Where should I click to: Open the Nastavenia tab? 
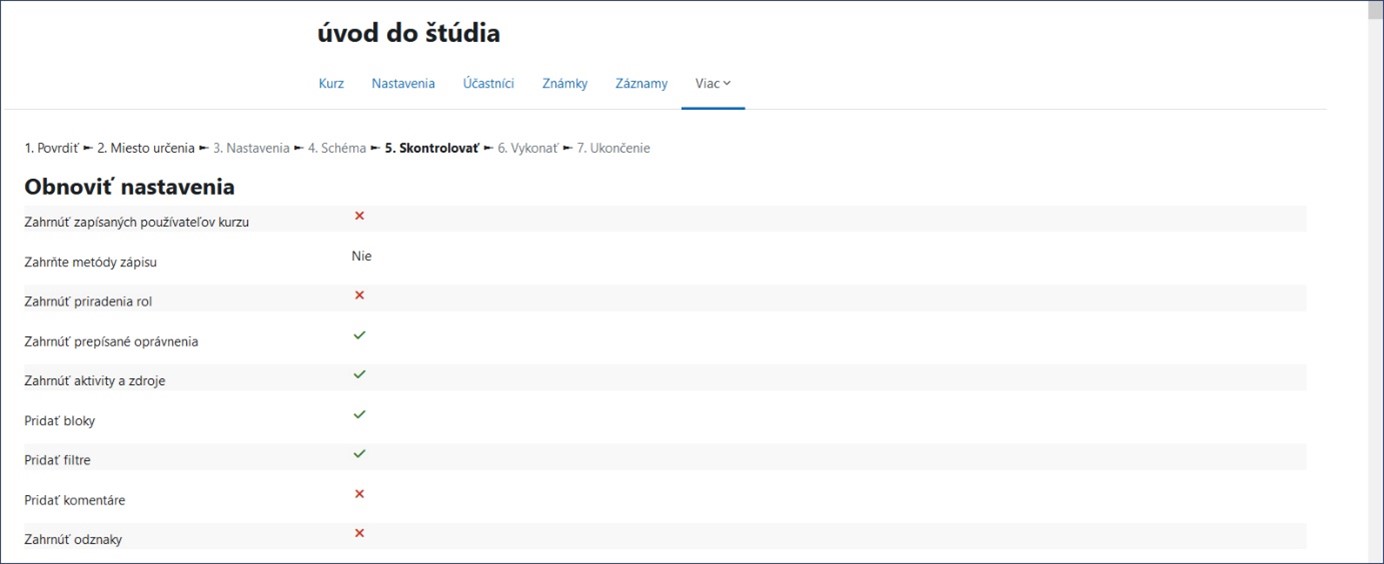(x=403, y=84)
